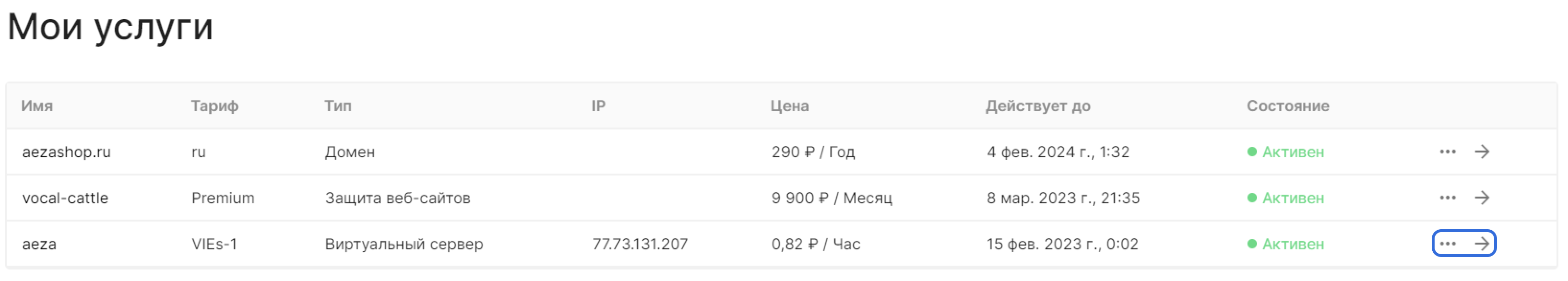Click IP address 77.73.131.207
1568x281 pixels.
pyautogui.click(x=640, y=244)
